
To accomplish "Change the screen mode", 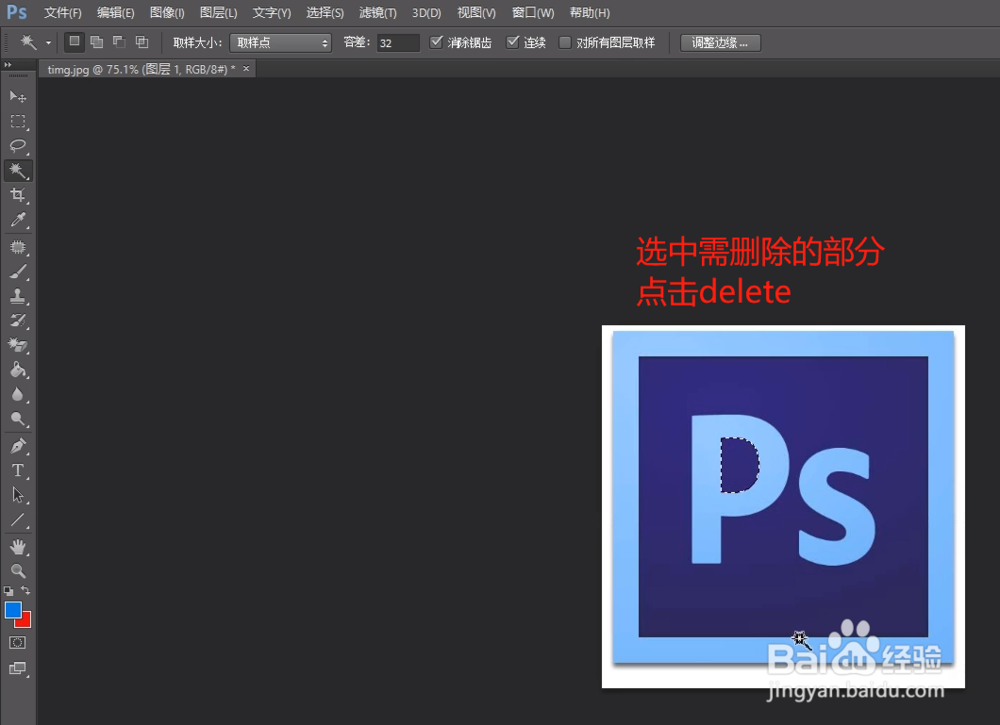I will [17, 668].
